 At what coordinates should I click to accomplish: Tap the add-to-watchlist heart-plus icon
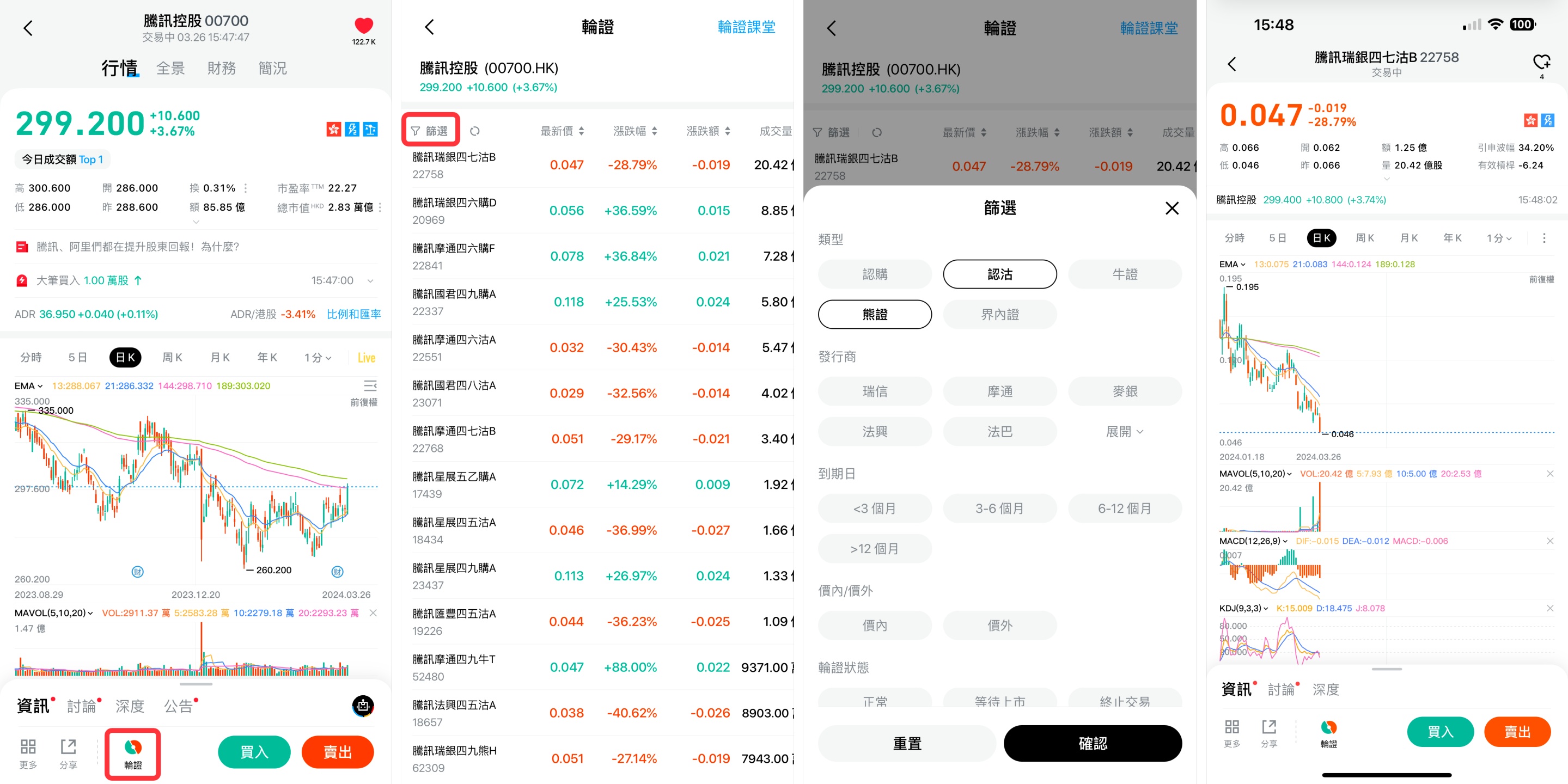[1541, 62]
